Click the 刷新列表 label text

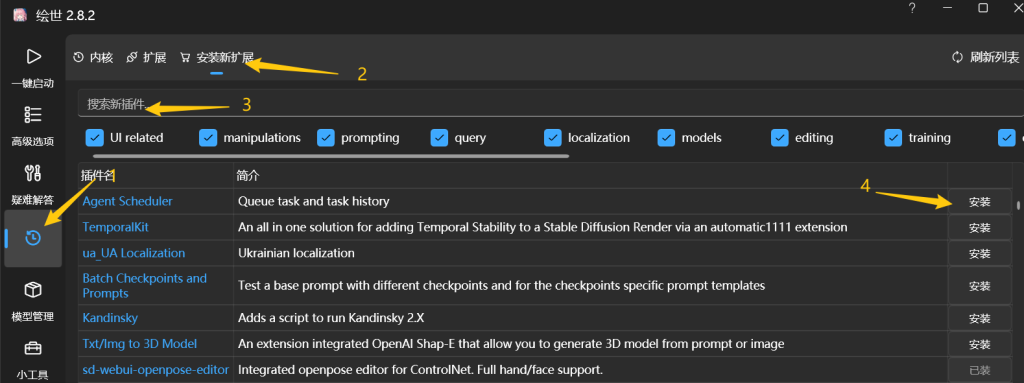point(995,58)
